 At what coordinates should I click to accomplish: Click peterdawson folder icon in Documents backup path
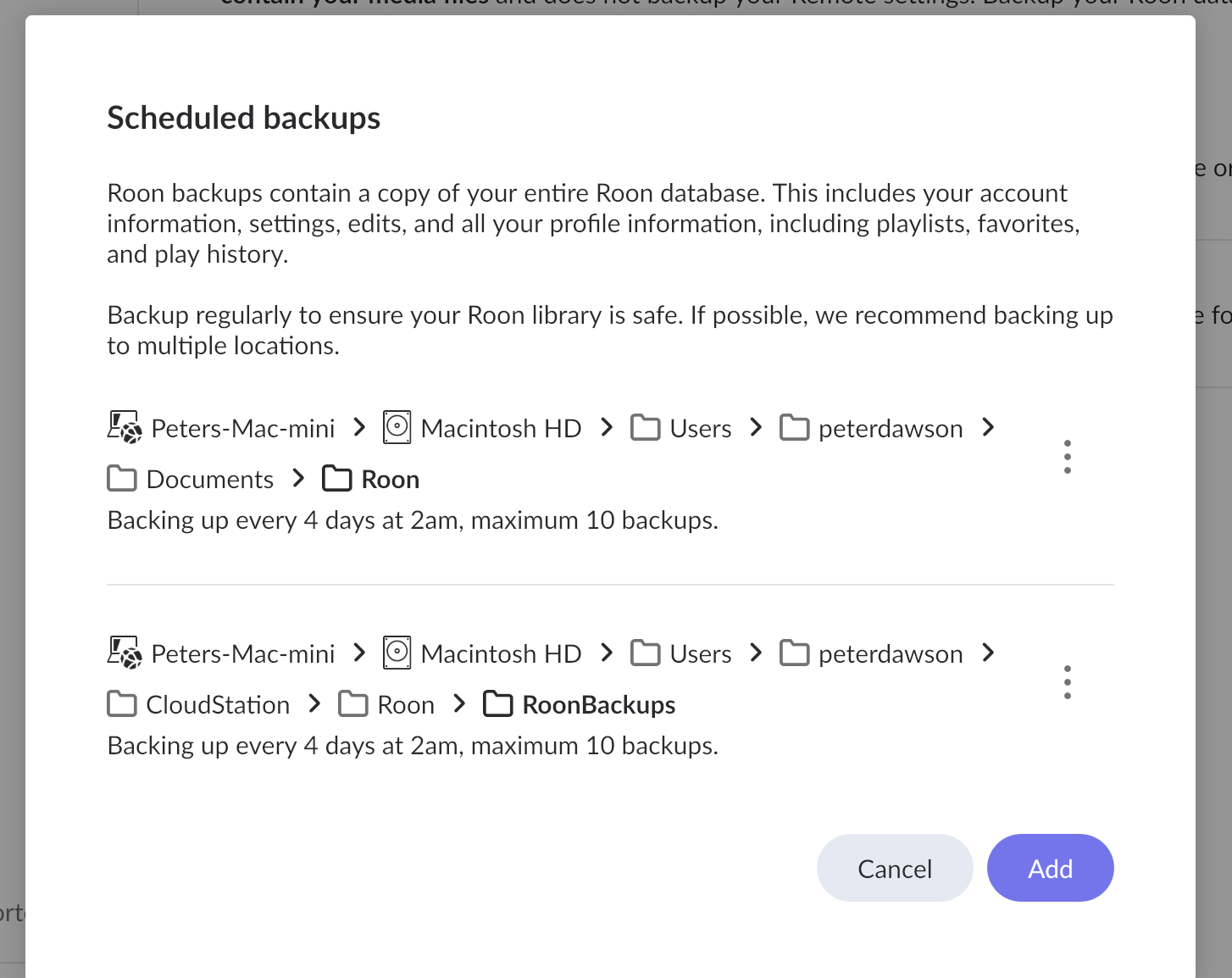coord(794,428)
